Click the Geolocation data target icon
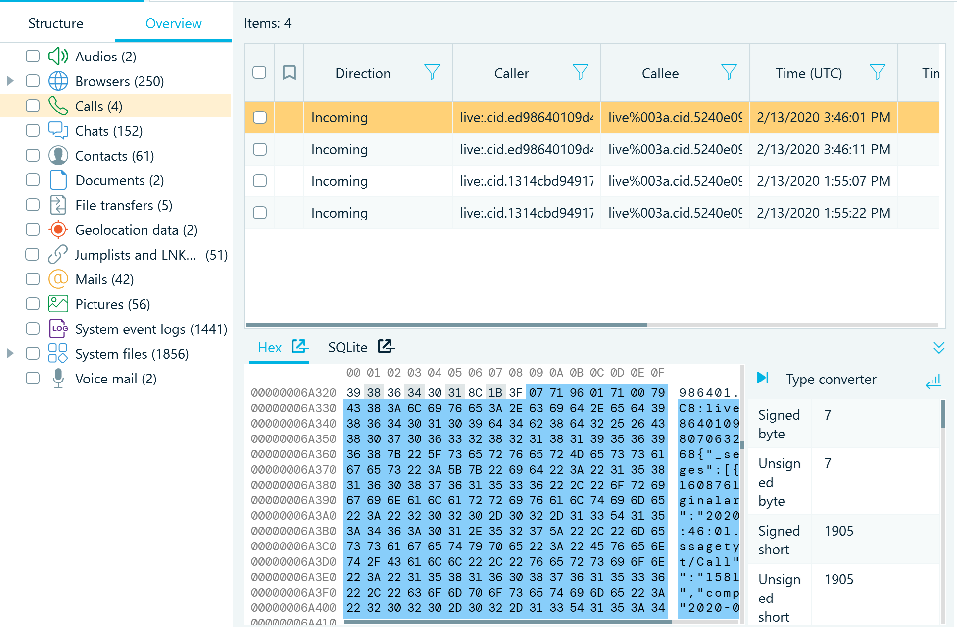The height and width of the screenshot is (627, 957). tap(58, 230)
